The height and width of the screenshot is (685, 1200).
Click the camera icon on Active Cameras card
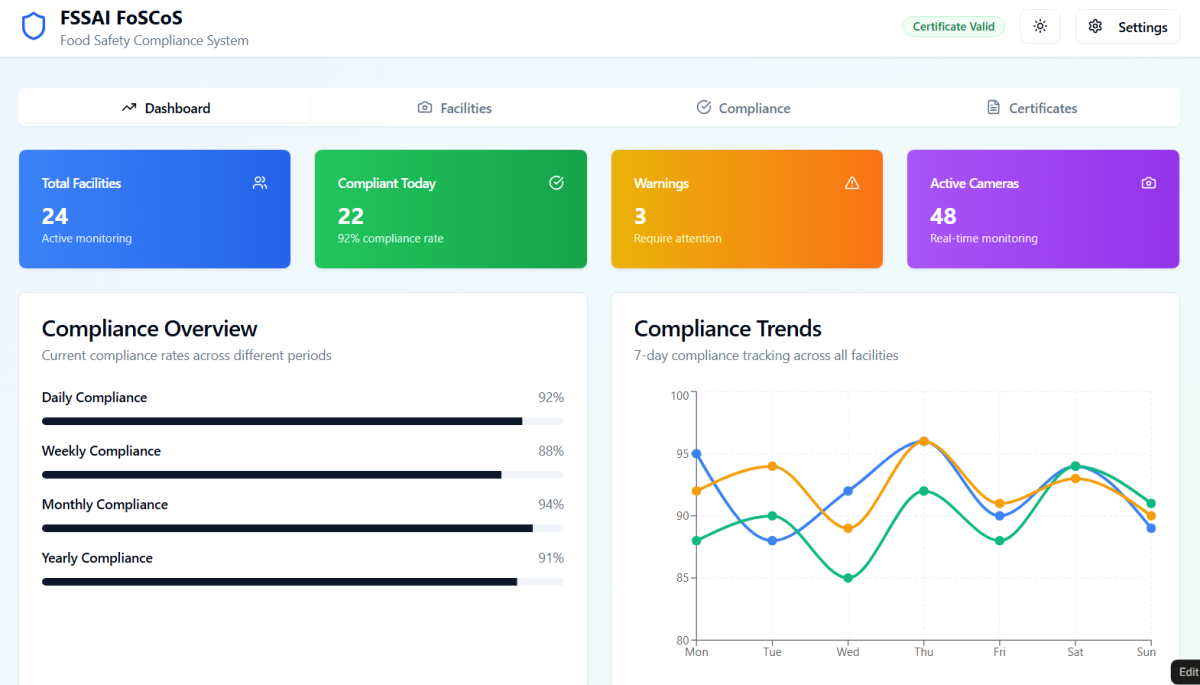click(1148, 183)
